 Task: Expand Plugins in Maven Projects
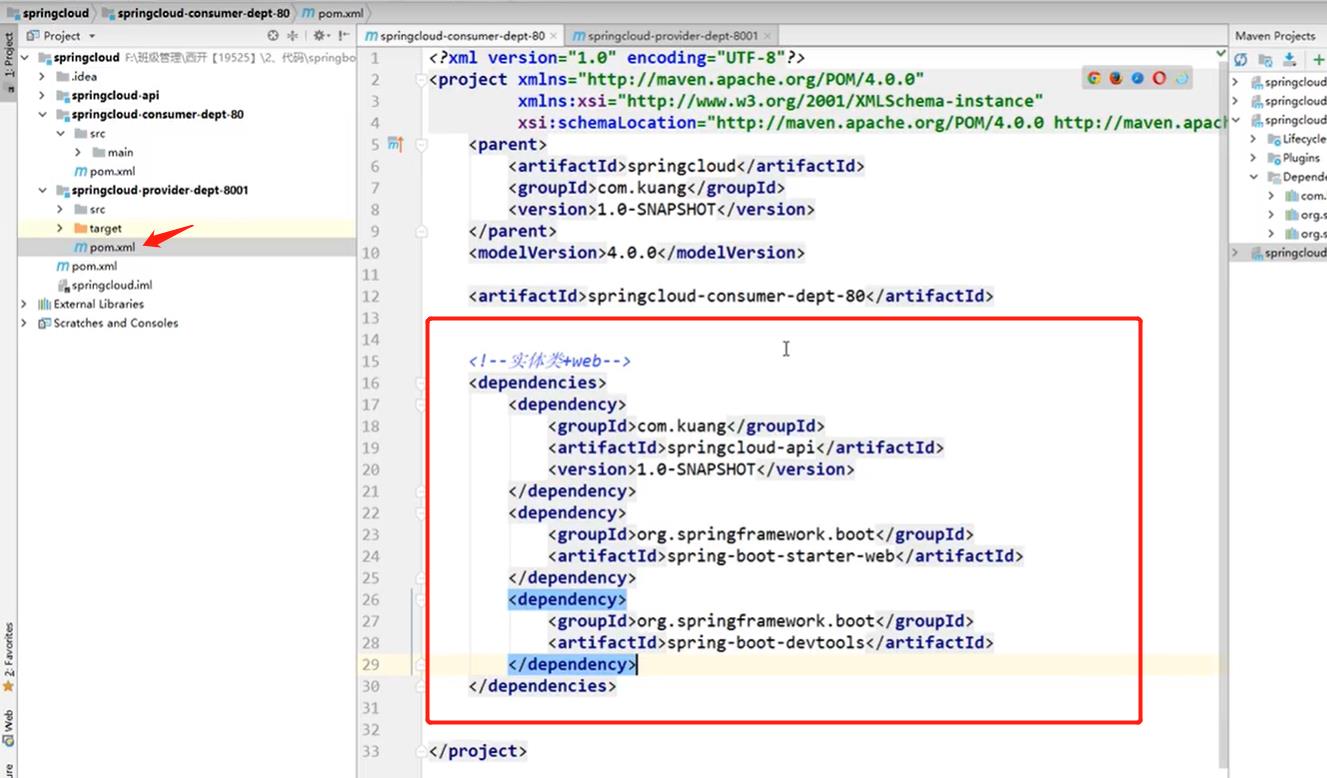(x=1253, y=158)
